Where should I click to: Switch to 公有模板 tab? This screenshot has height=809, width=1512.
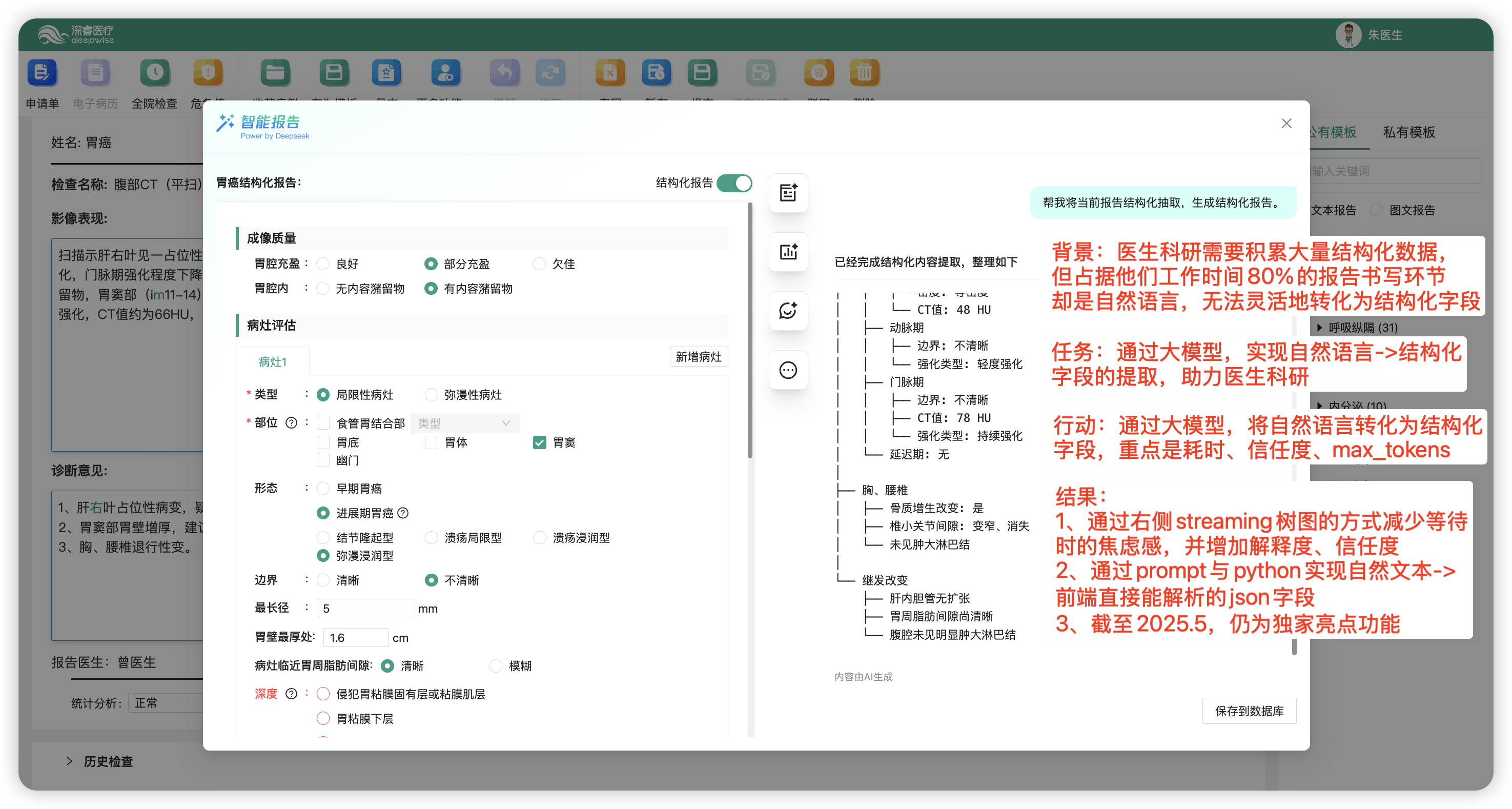click(1333, 132)
